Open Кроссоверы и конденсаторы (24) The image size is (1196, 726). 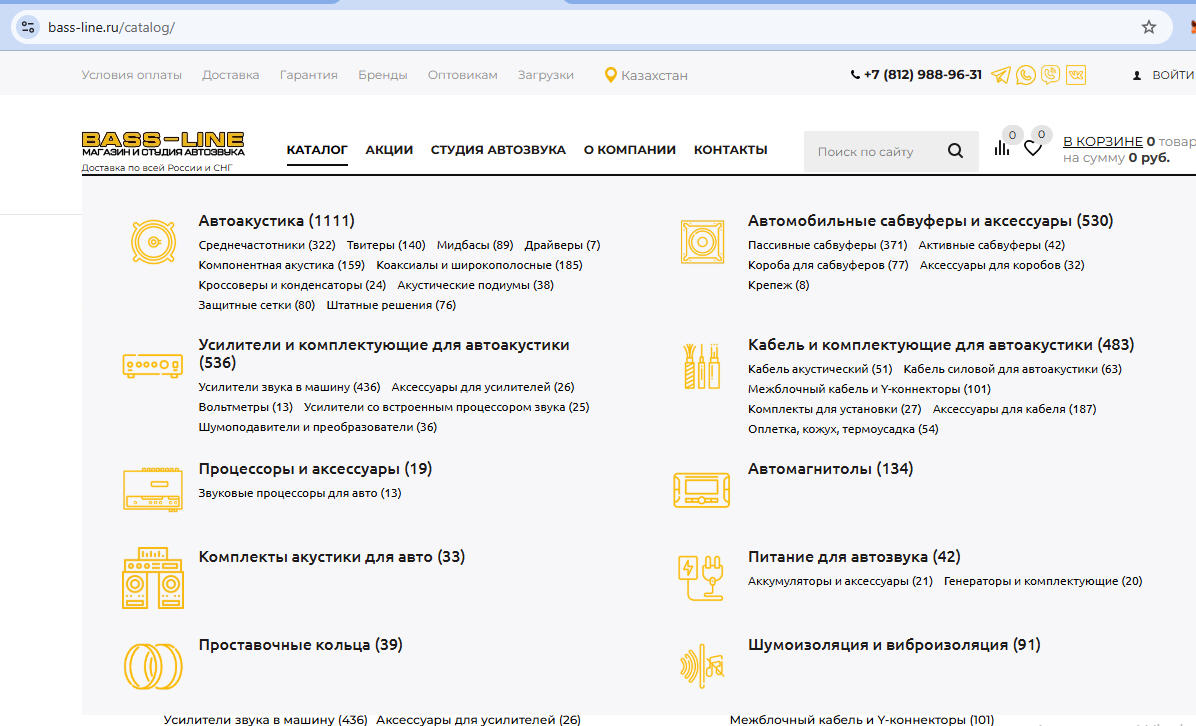tap(292, 284)
